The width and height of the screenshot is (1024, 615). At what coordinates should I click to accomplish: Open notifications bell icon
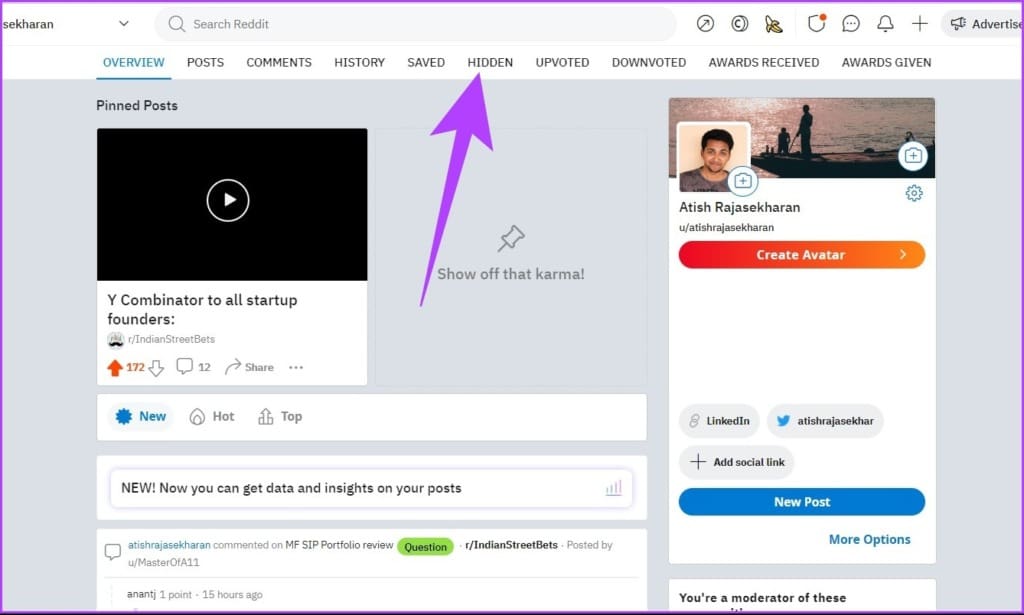[x=885, y=24]
